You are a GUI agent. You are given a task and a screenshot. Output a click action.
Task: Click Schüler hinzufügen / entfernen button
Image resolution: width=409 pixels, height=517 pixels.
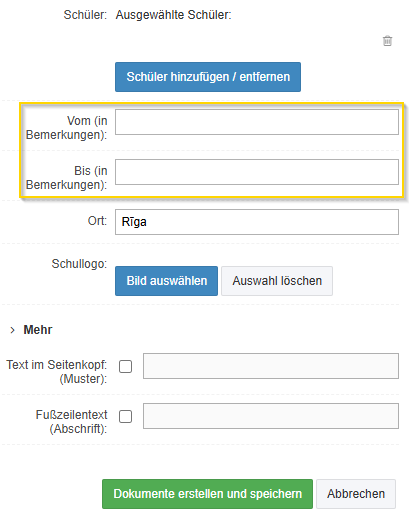(x=208, y=77)
